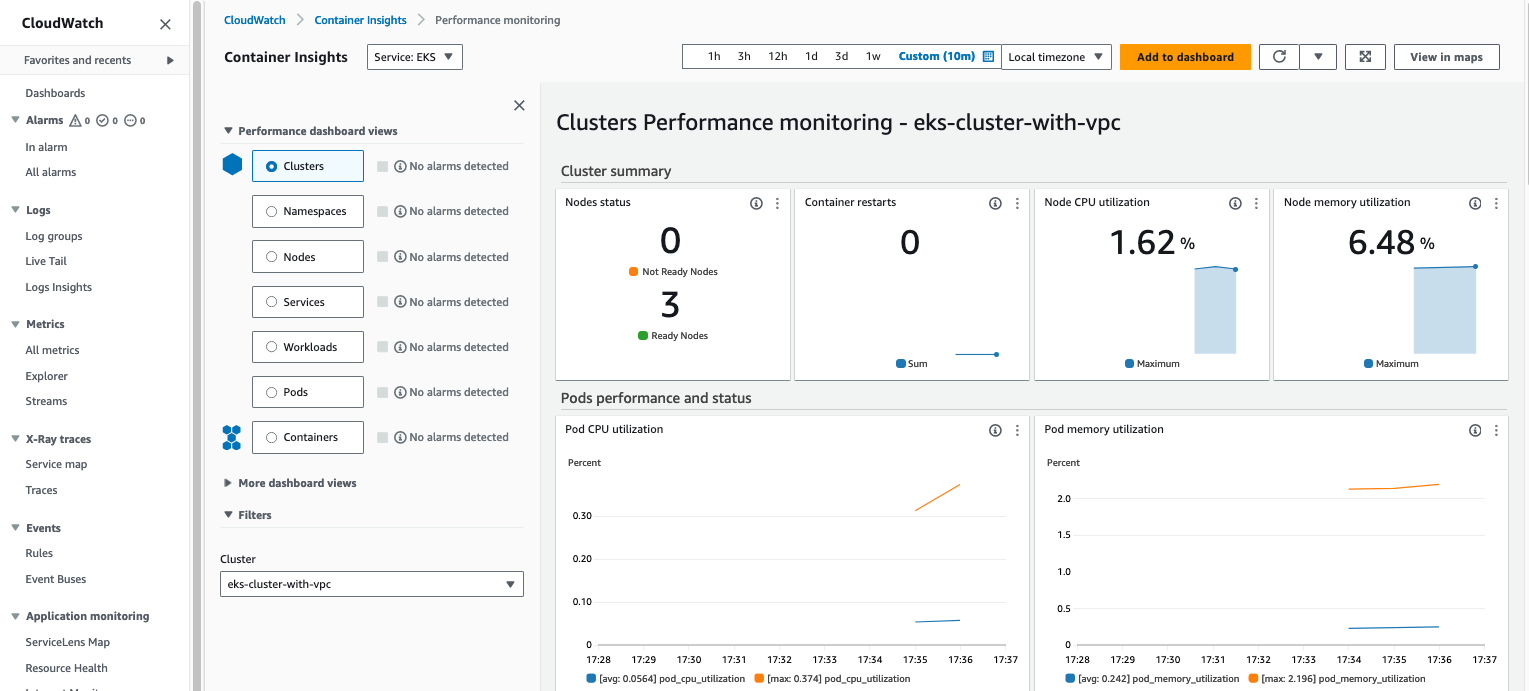The height and width of the screenshot is (691, 1529).
Task: Open custom time range calendar icon
Action: (x=988, y=57)
